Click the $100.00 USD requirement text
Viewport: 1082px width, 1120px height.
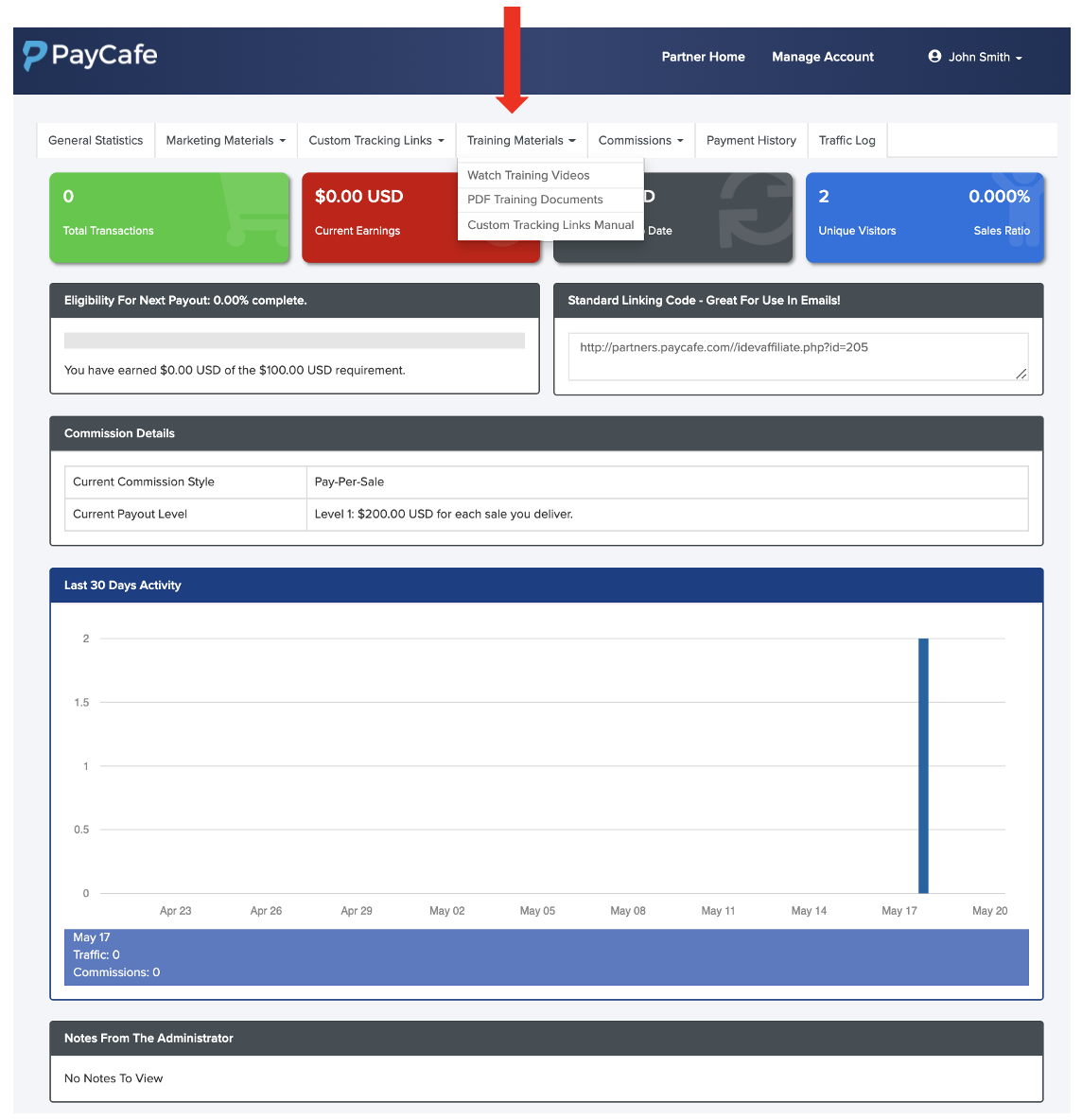pyautogui.click(x=332, y=370)
